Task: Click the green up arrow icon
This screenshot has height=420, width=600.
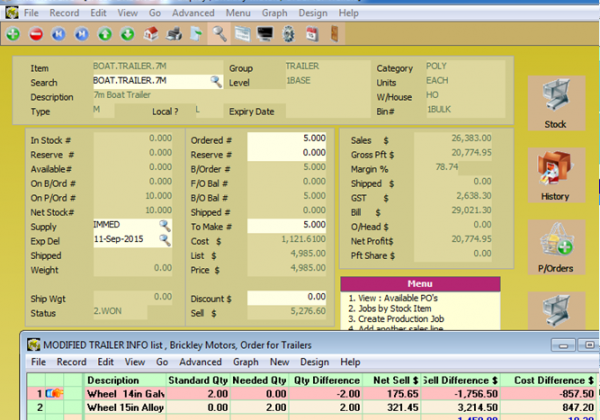Action: (x=105, y=34)
